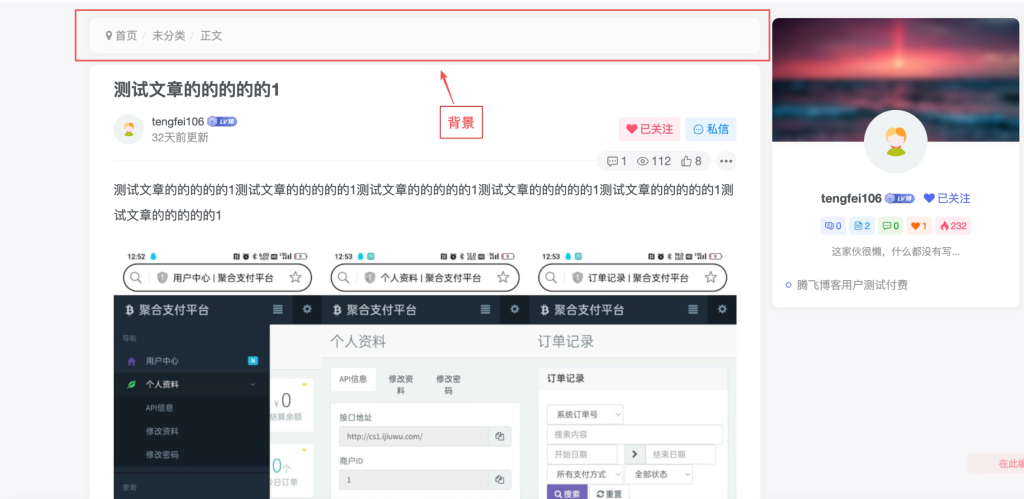Click the article title 测试文章的的的的的1
The height and width of the screenshot is (499, 1024).
point(196,89)
